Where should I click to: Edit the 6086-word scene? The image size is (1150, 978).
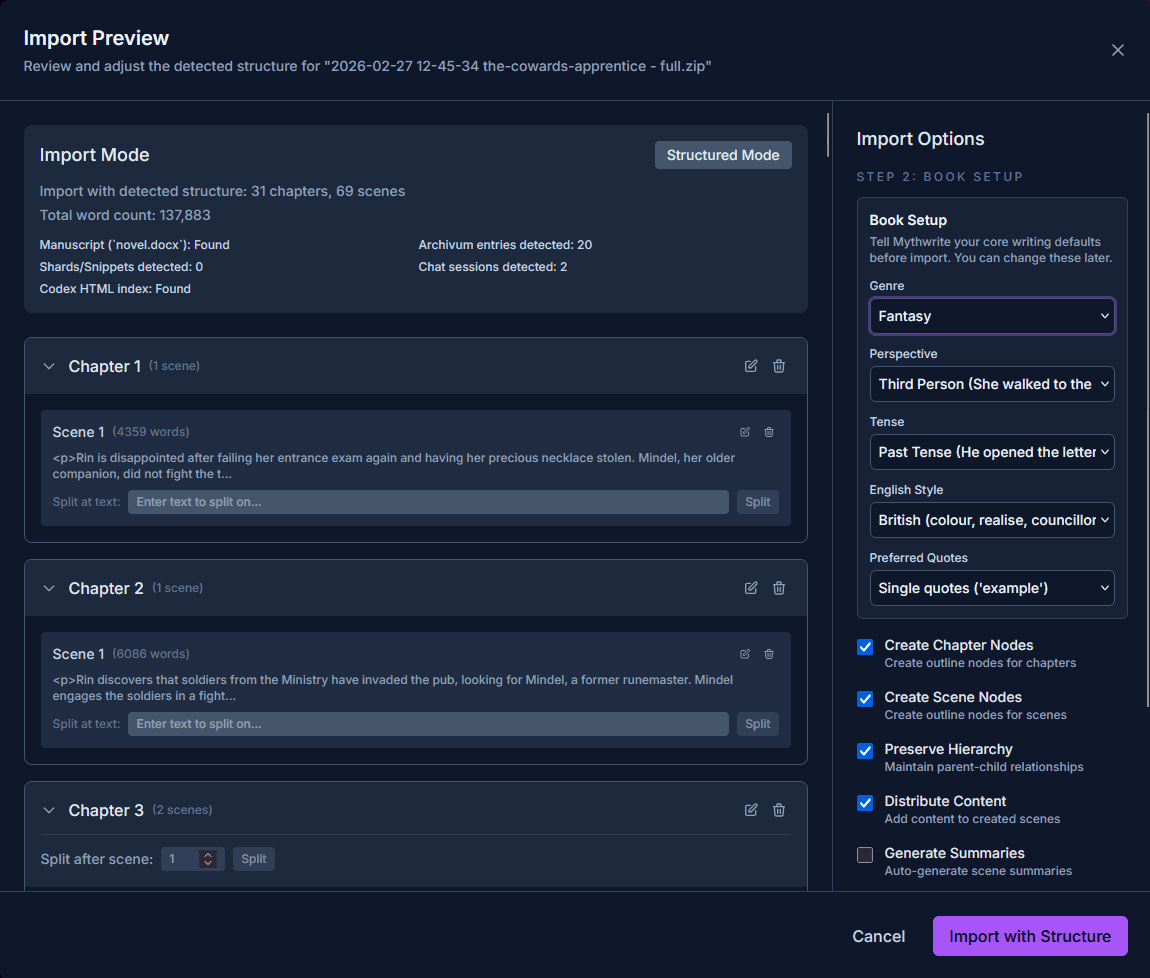[744, 654]
